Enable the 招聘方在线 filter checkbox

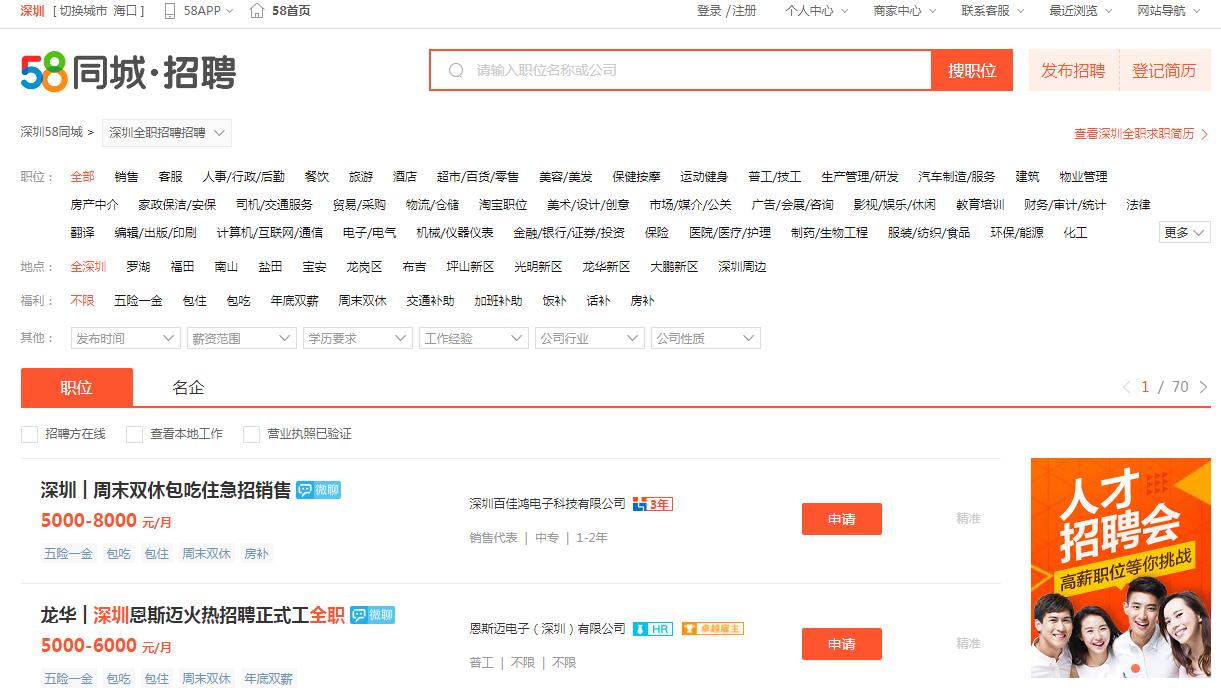point(29,434)
